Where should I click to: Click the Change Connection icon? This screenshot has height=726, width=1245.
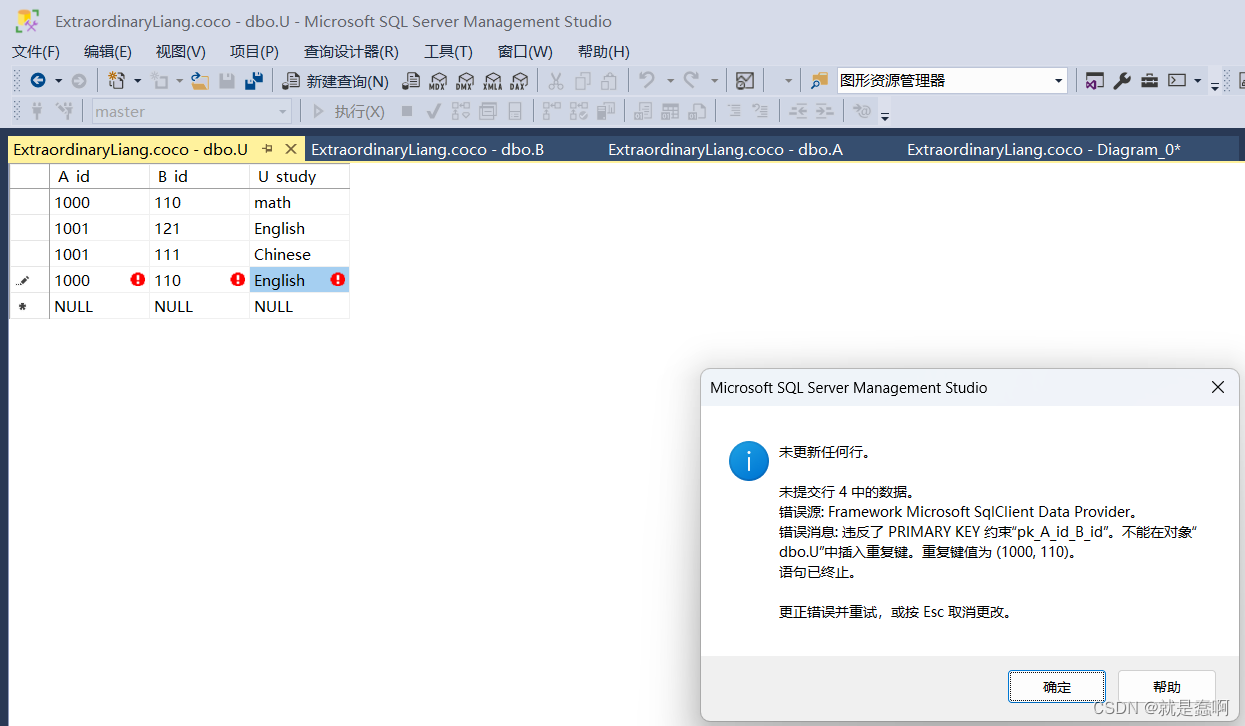click(65, 111)
